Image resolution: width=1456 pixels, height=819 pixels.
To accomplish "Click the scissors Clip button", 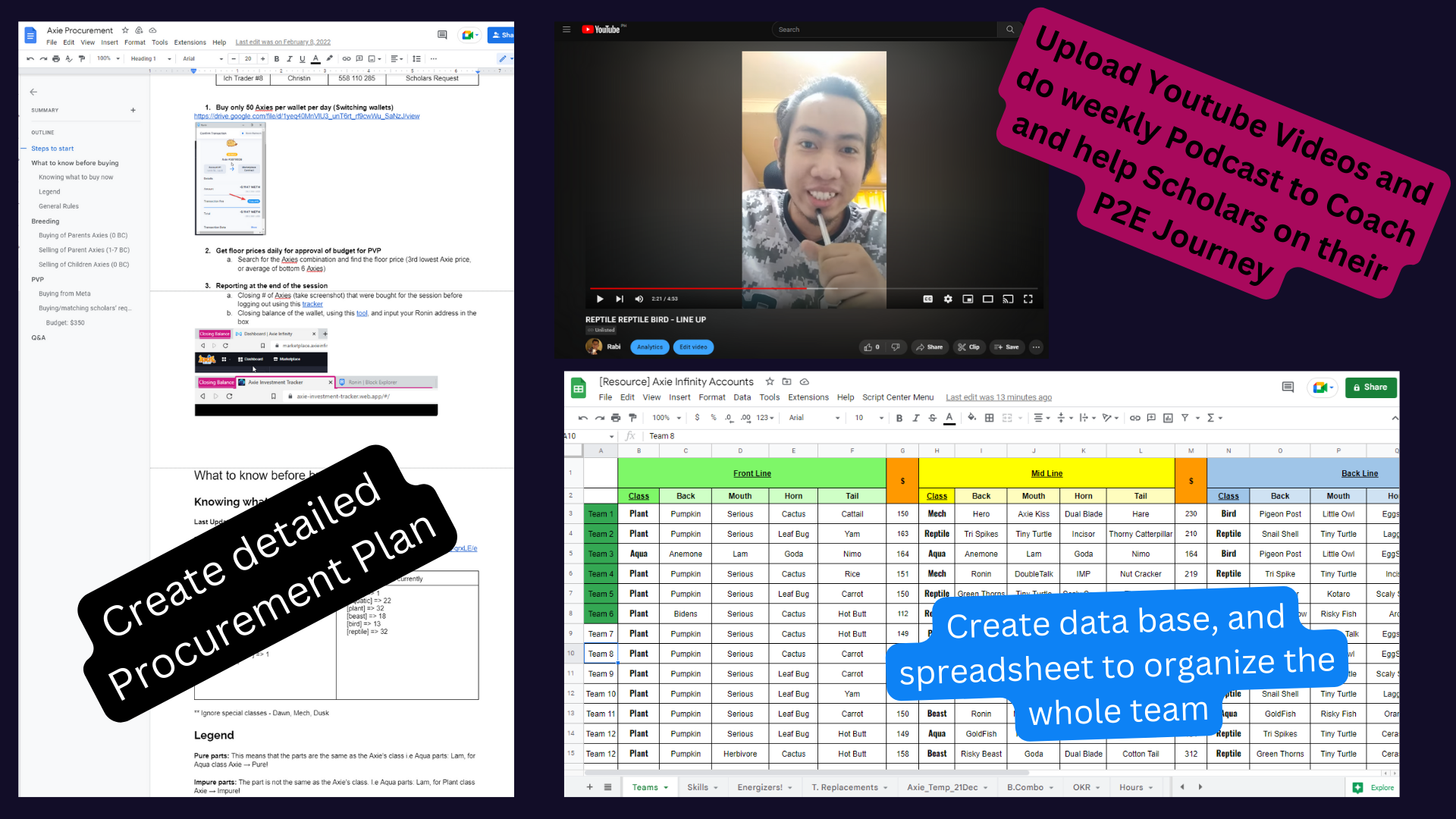I will 968,347.
